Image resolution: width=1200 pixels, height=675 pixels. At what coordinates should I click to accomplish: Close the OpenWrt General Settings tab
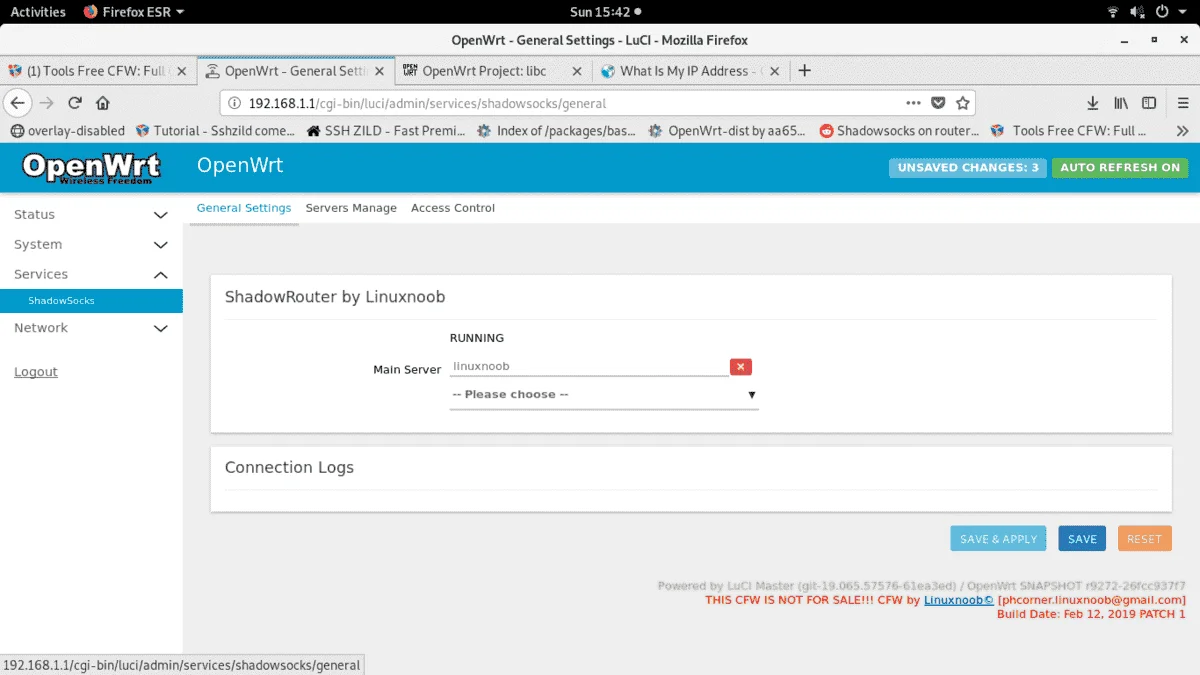pos(379,71)
